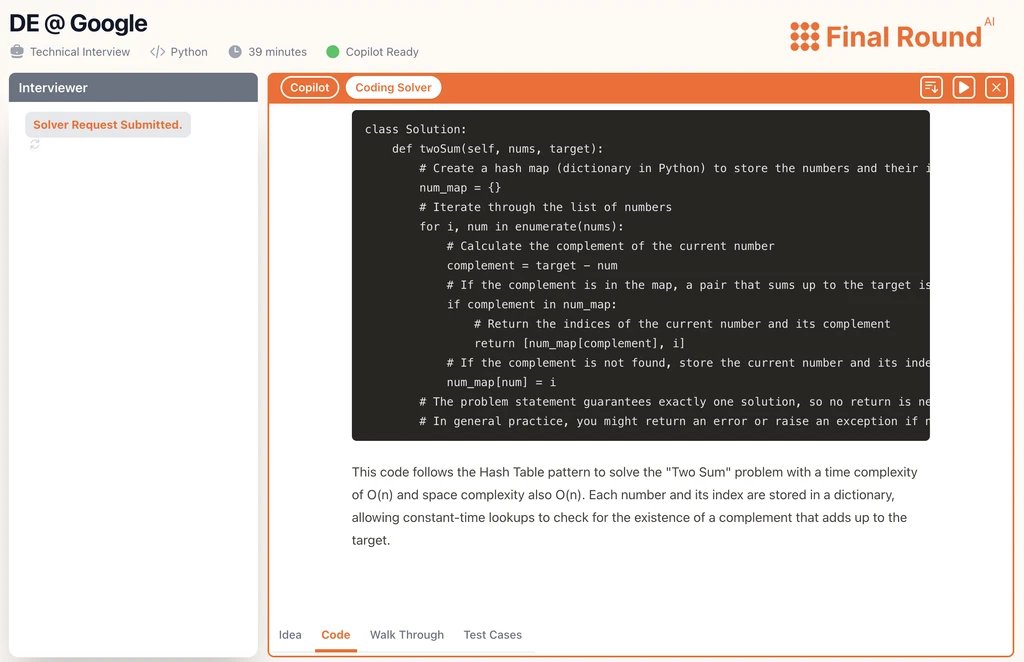
Task: Click the 'complement = target - num' line
Action: 532,266
